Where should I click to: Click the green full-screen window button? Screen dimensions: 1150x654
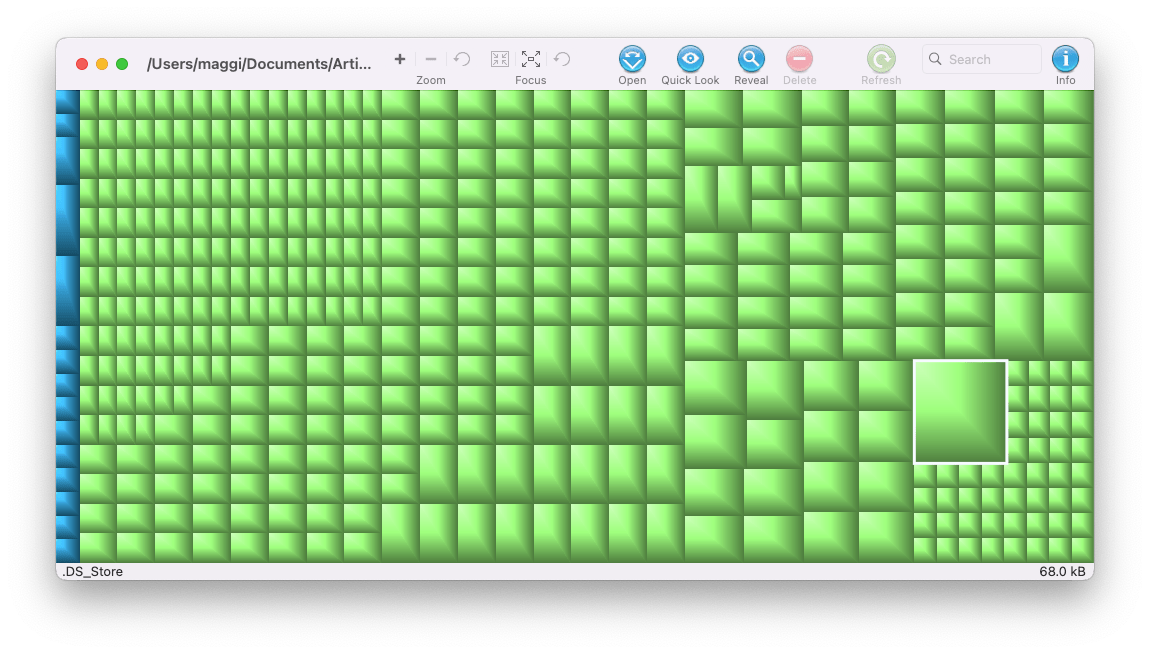pos(122,64)
